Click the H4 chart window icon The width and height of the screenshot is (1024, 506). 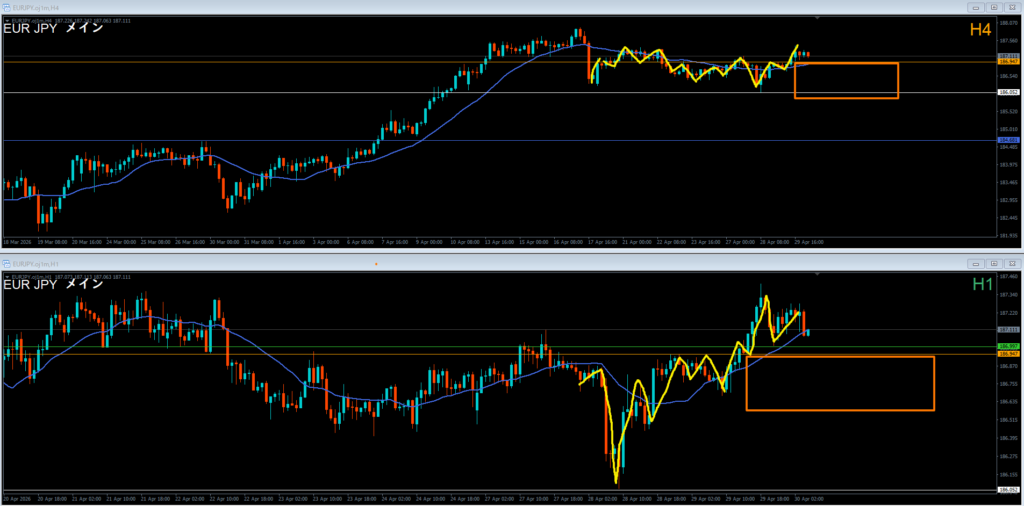pos(7,6)
